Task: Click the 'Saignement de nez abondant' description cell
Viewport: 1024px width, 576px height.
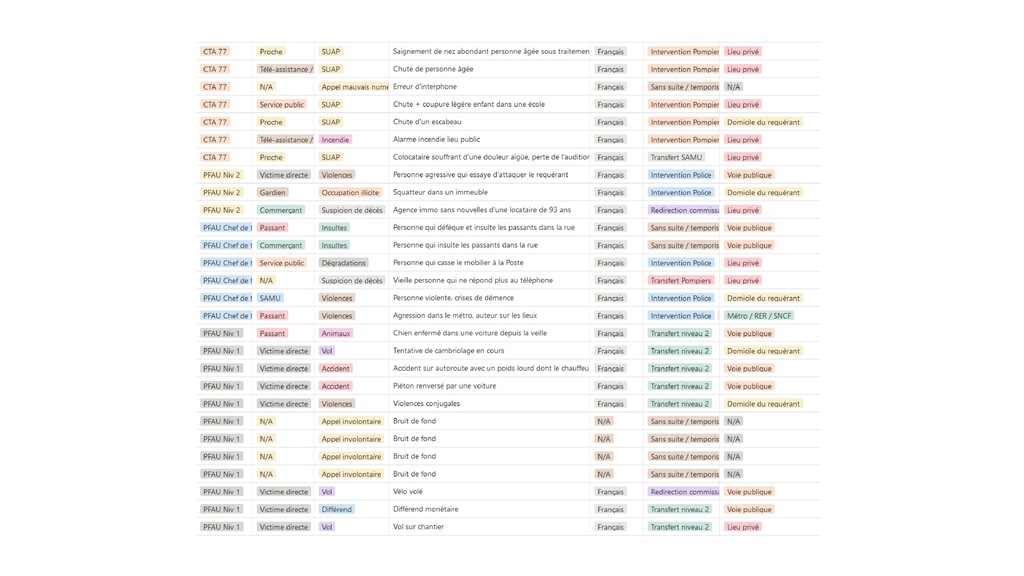Action: click(x=490, y=52)
